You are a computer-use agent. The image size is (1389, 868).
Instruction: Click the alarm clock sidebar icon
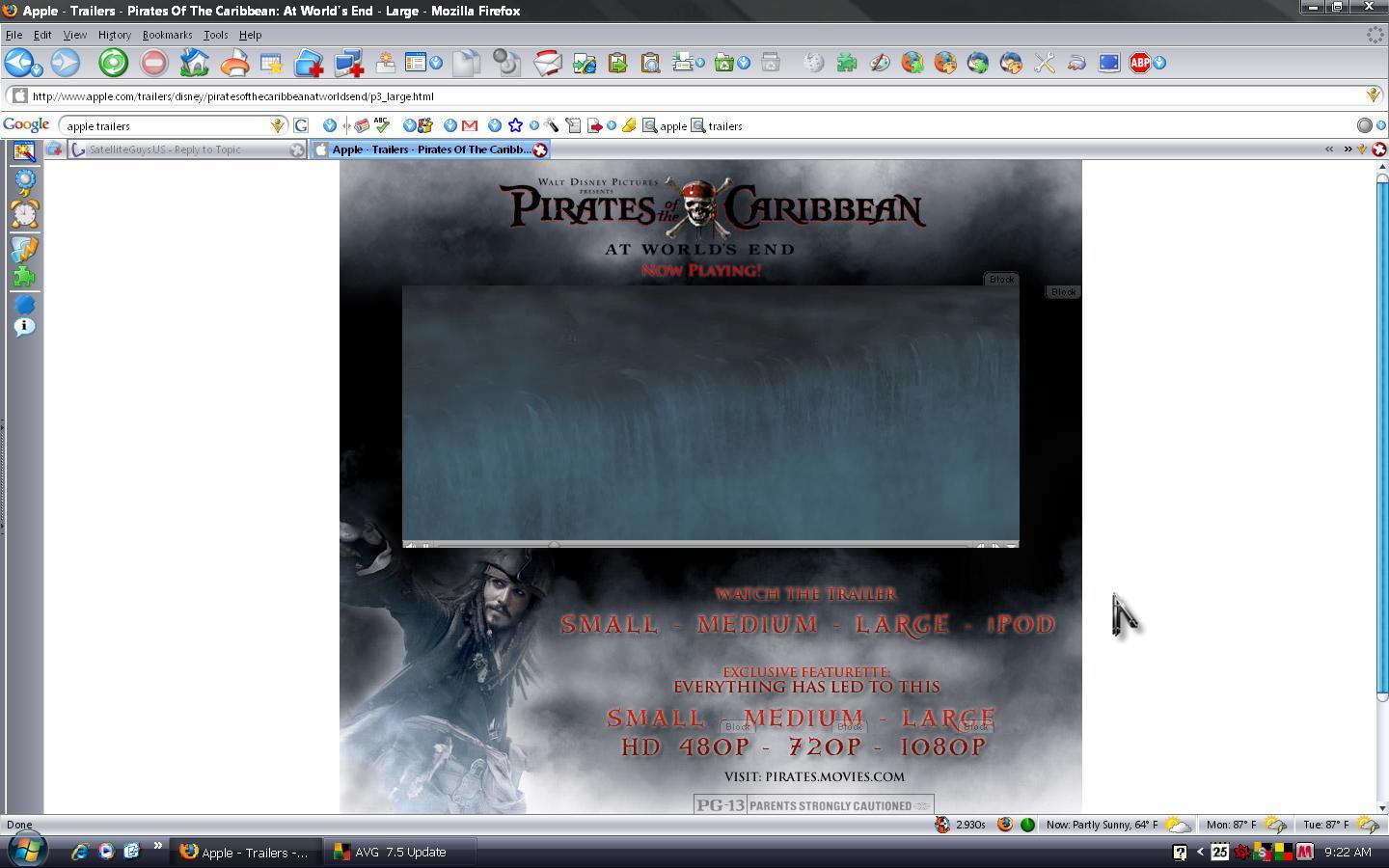coord(24,213)
